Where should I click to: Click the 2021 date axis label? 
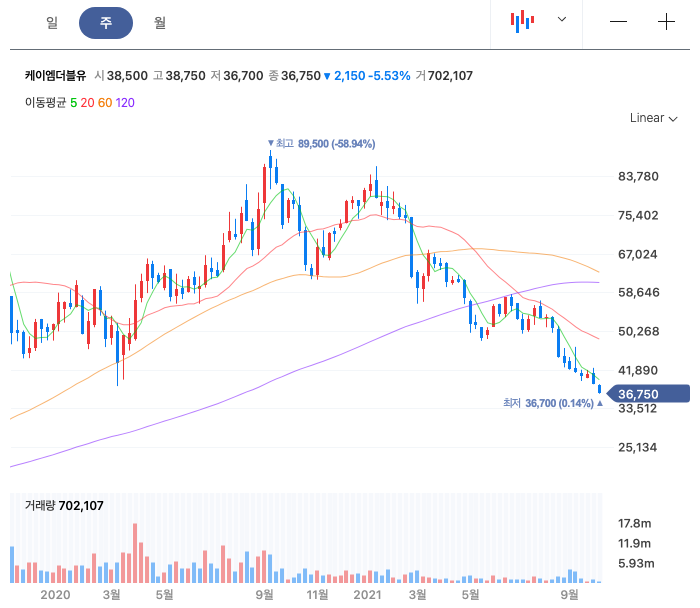367,595
